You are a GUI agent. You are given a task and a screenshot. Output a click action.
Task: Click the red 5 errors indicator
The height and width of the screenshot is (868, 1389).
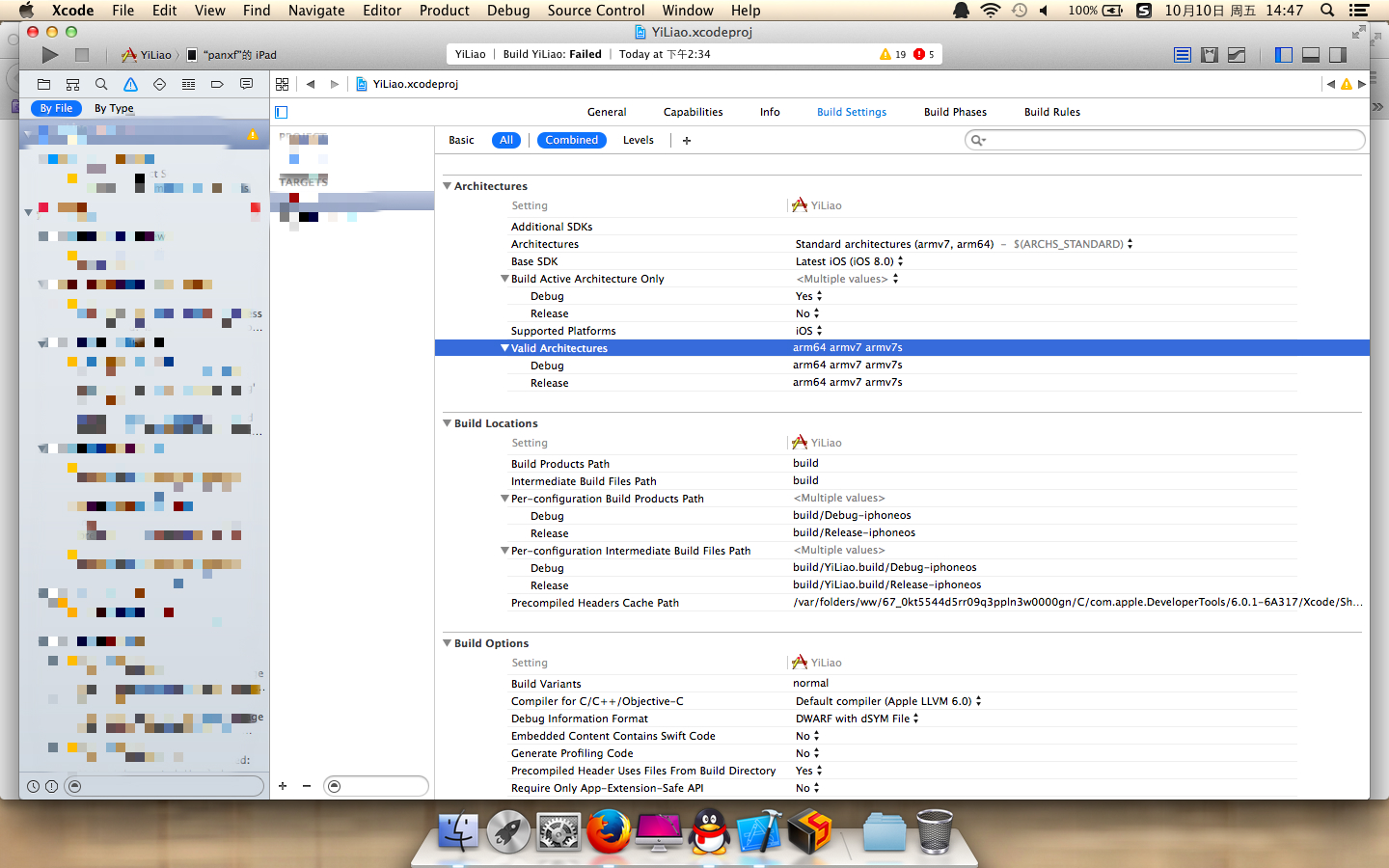pyautogui.click(x=924, y=54)
